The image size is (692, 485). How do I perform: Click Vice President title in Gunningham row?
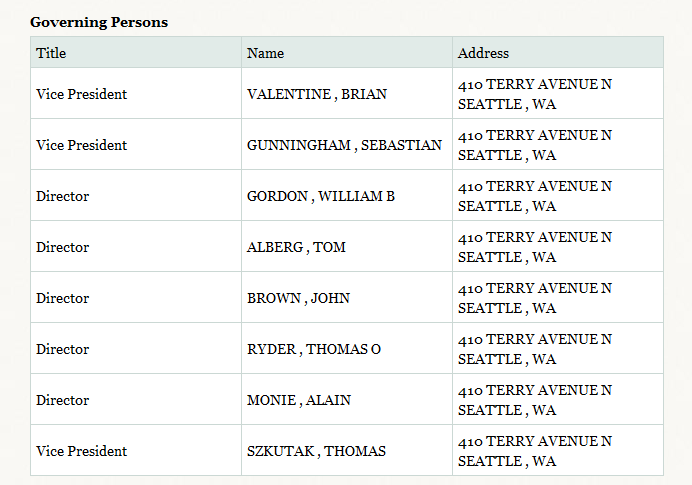click(82, 145)
